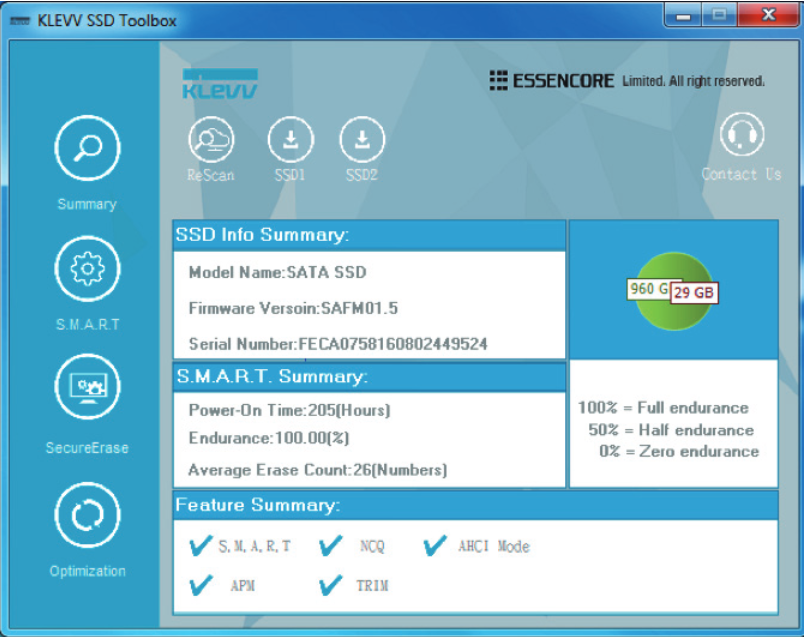The width and height of the screenshot is (804, 637).
Task: Click the S.M.A.R.T. Summary header
Action: [369, 377]
